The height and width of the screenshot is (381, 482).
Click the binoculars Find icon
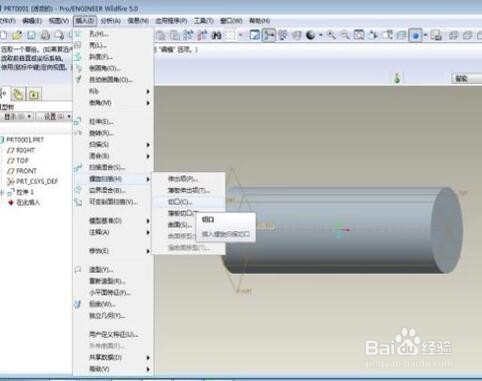pyautogui.click(x=217, y=35)
